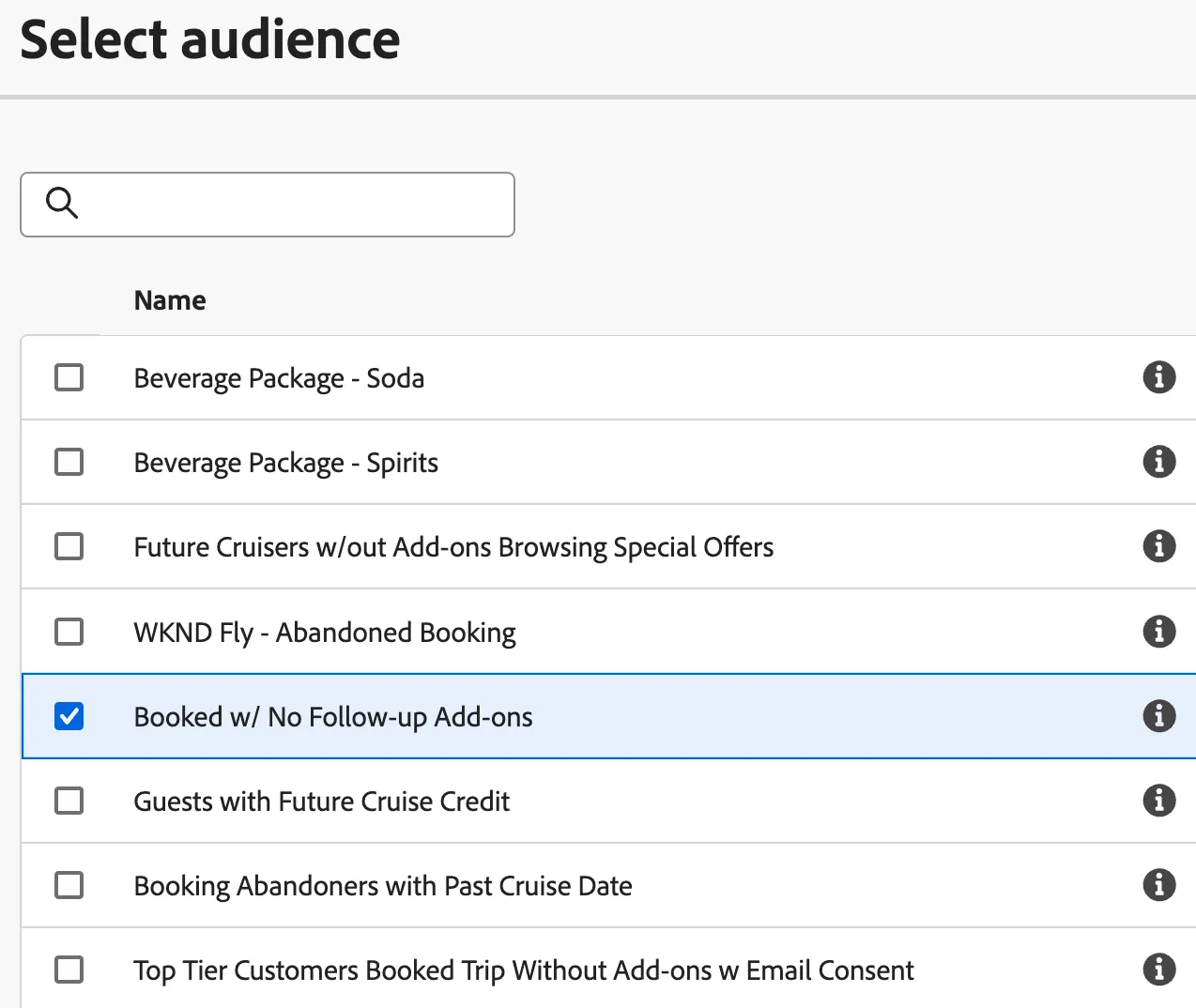The width and height of the screenshot is (1196, 1008).
Task: View info for WKND Fly - Abandoned Booking
Action: click(x=1159, y=632)
